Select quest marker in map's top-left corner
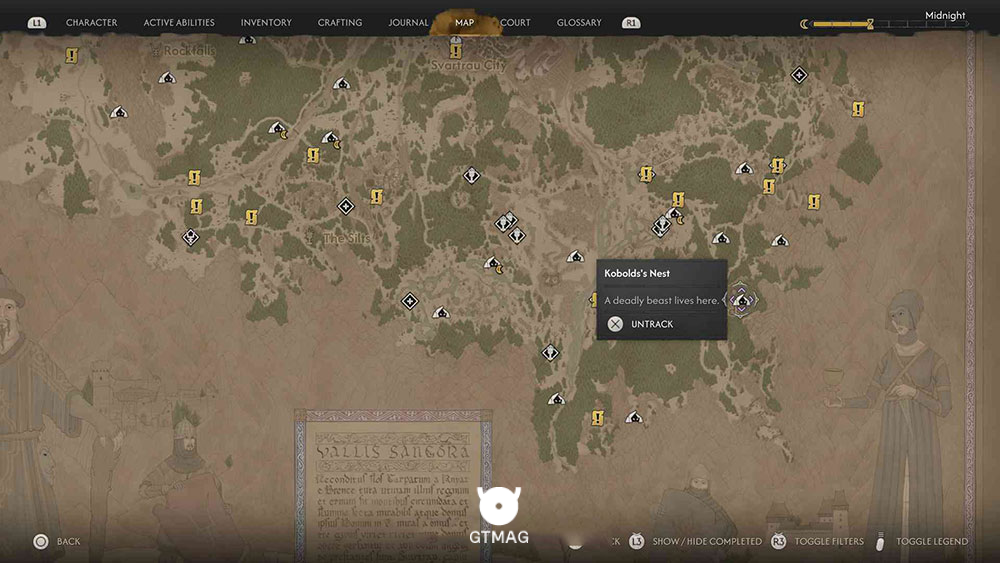Screen dimensions: 1000x563 71,55
